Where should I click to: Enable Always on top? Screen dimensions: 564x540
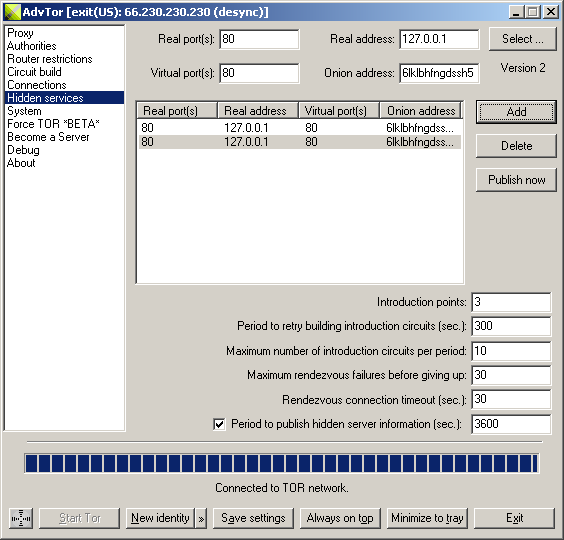(x=340, y=518)
